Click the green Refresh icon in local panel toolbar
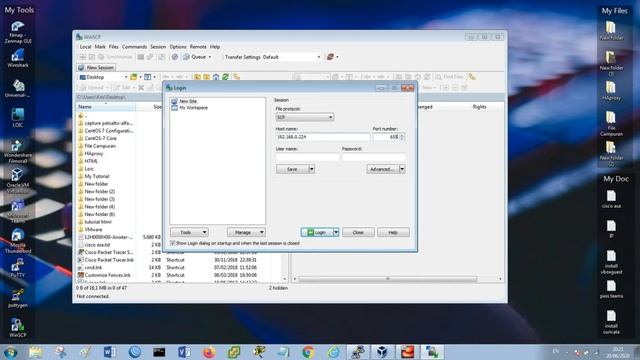The height and width of the screenshot is (360, 640). [225, 77]
